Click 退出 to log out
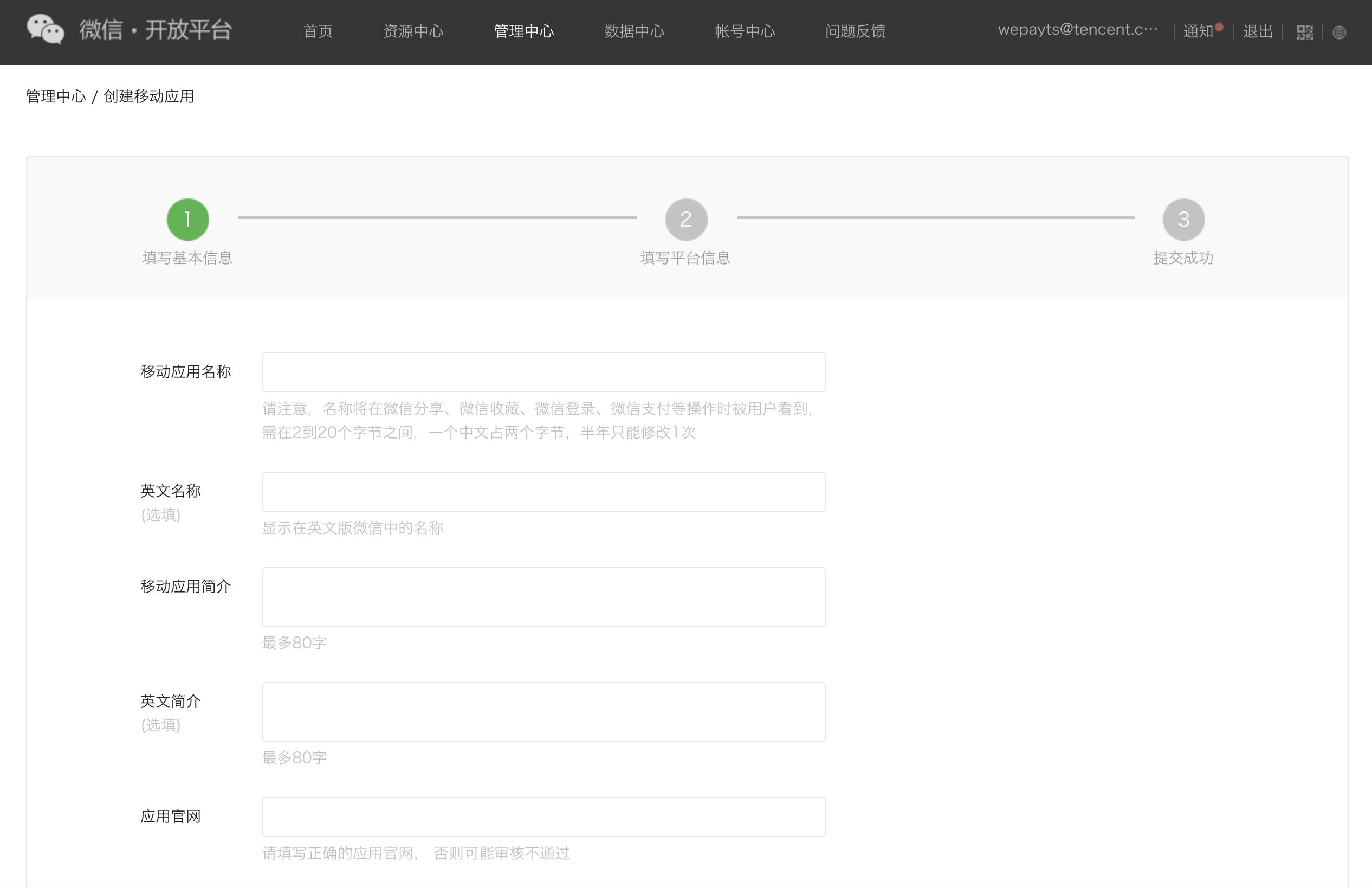Screen dimensions: 1372x888 tap(1258, 31)
